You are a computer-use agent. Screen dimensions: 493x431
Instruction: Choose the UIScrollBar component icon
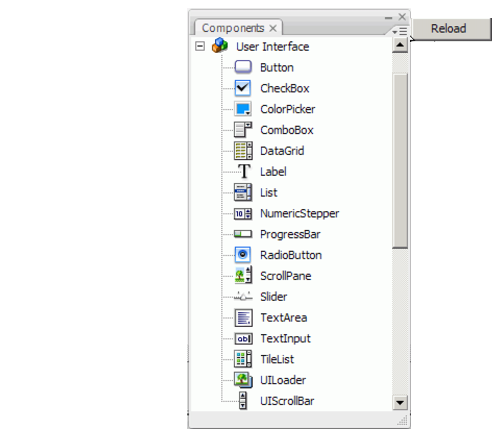[x=243, y=400]
